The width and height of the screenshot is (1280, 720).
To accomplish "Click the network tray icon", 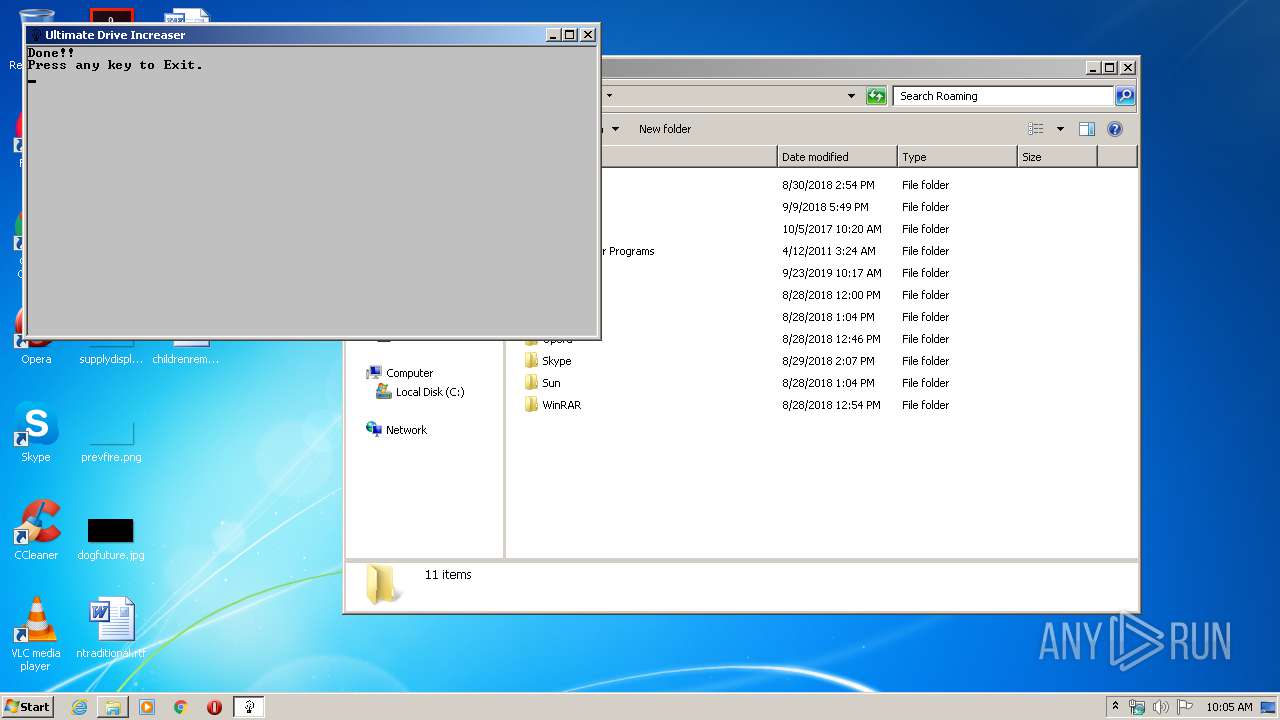I will [1137, 707].
